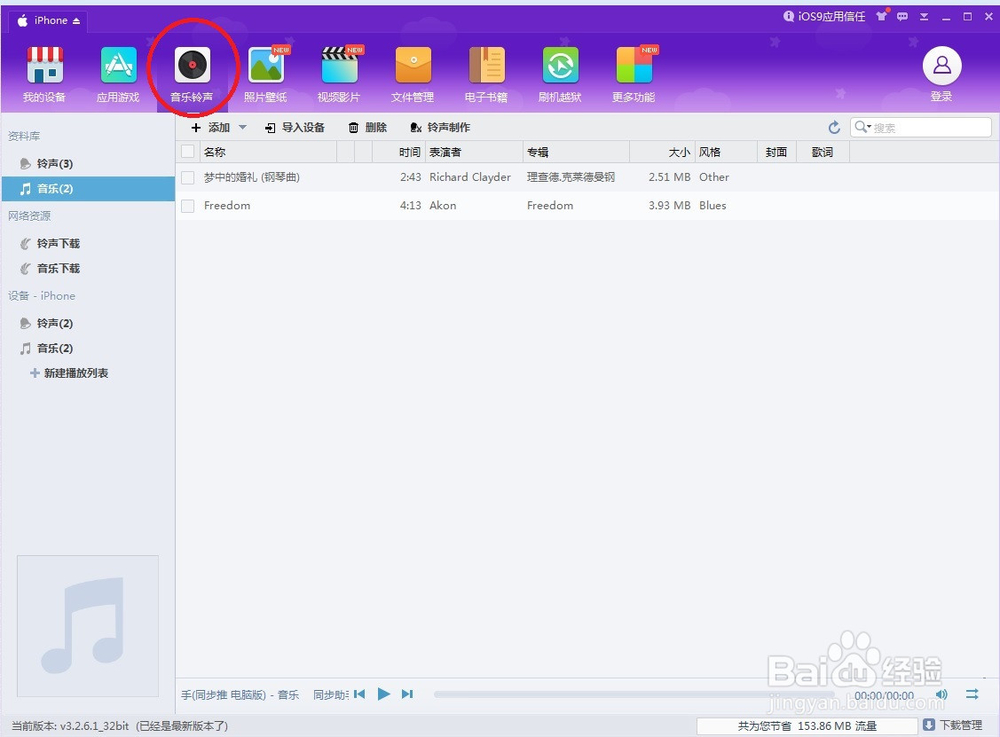Viewport: 1000px width, 737px height.
Task: Click the refresh icon beside search box
Action: [x=834, y=128]
